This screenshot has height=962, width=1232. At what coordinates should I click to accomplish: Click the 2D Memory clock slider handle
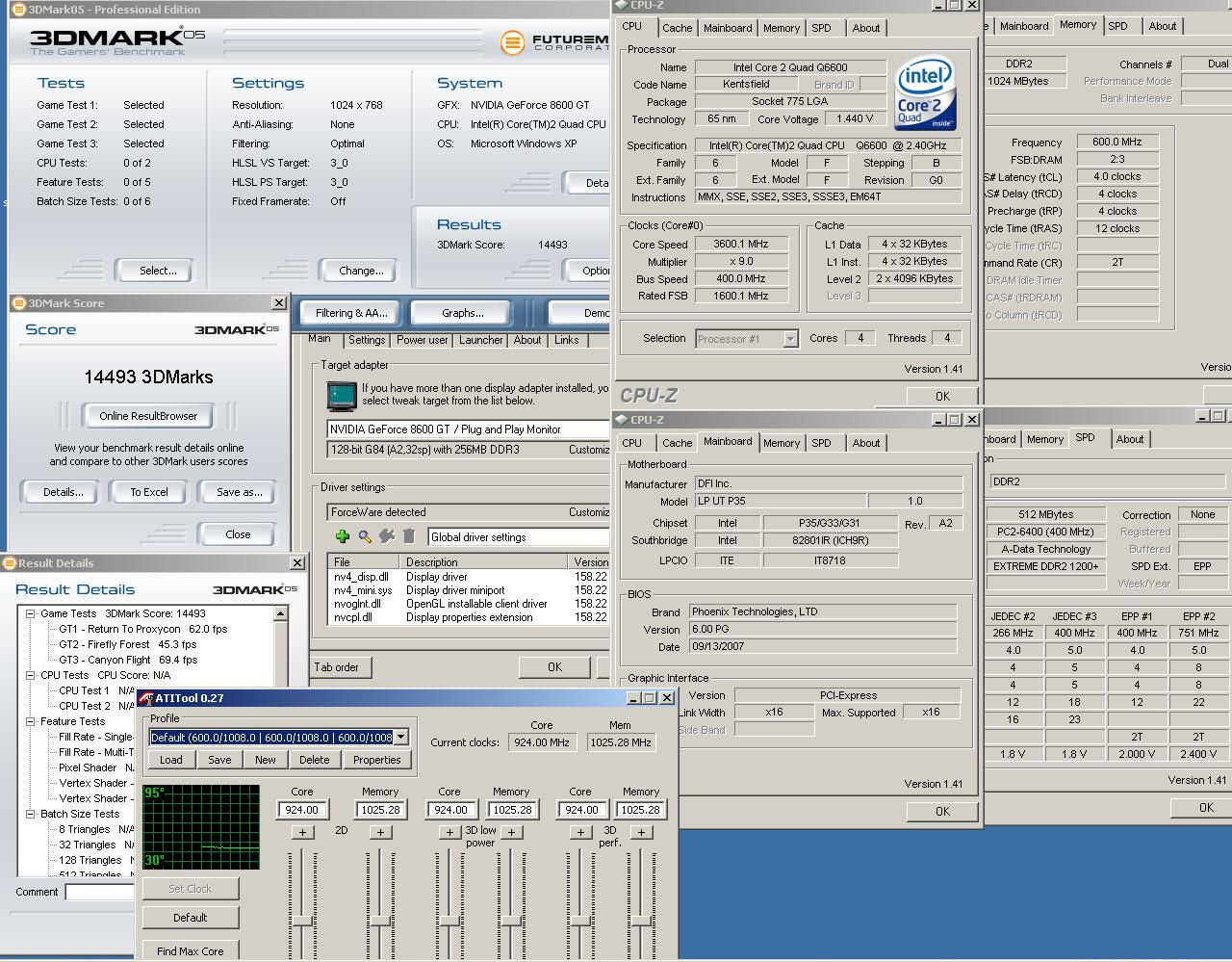[380, 922]
